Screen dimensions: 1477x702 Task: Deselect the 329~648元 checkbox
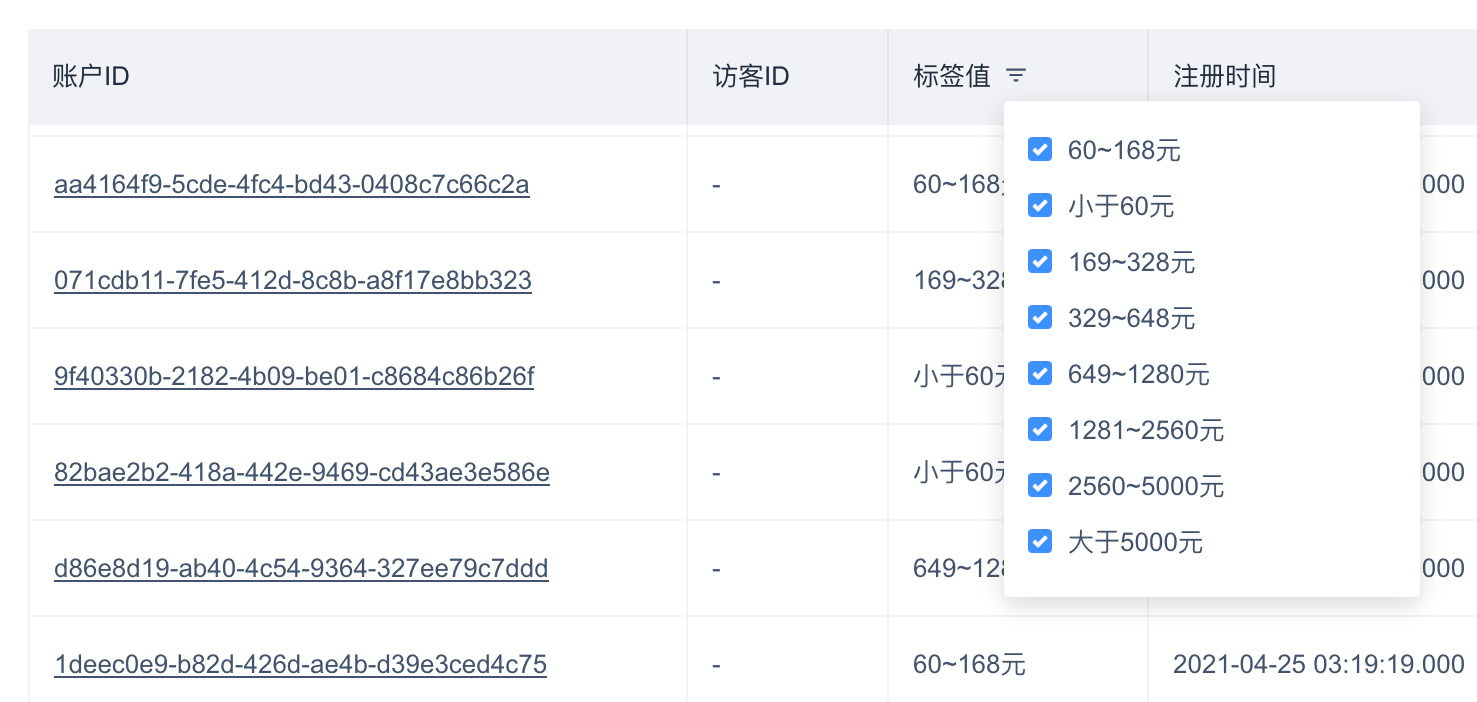(x=1040, y=318)
